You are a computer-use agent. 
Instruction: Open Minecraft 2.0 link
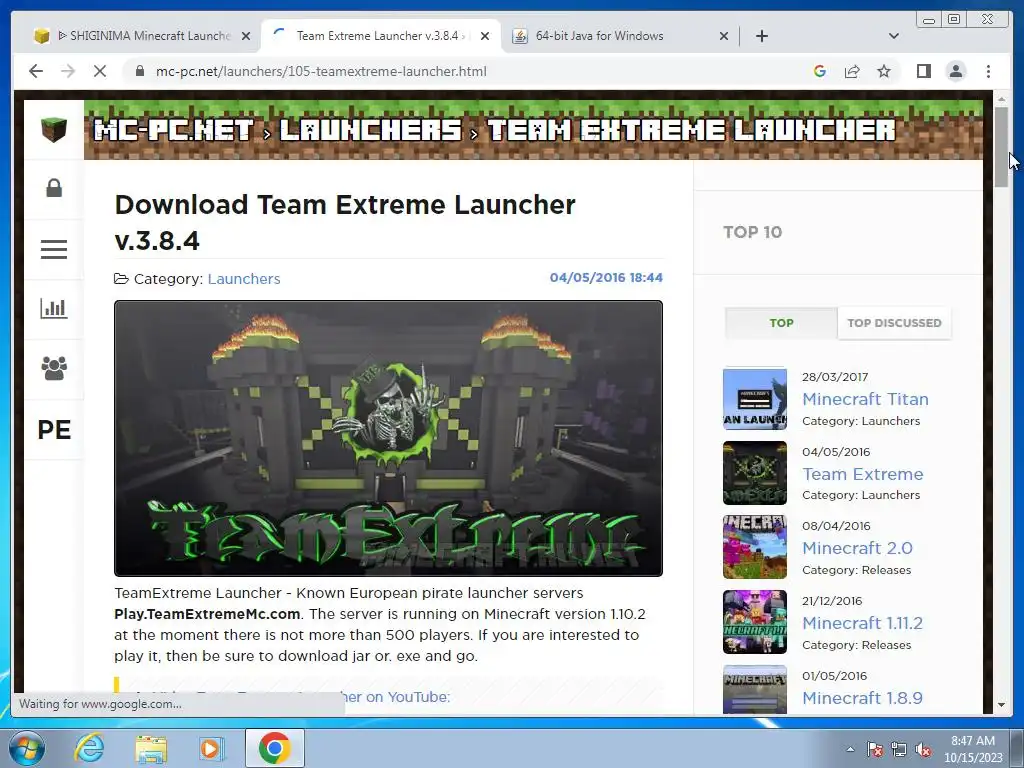[857, 548]
